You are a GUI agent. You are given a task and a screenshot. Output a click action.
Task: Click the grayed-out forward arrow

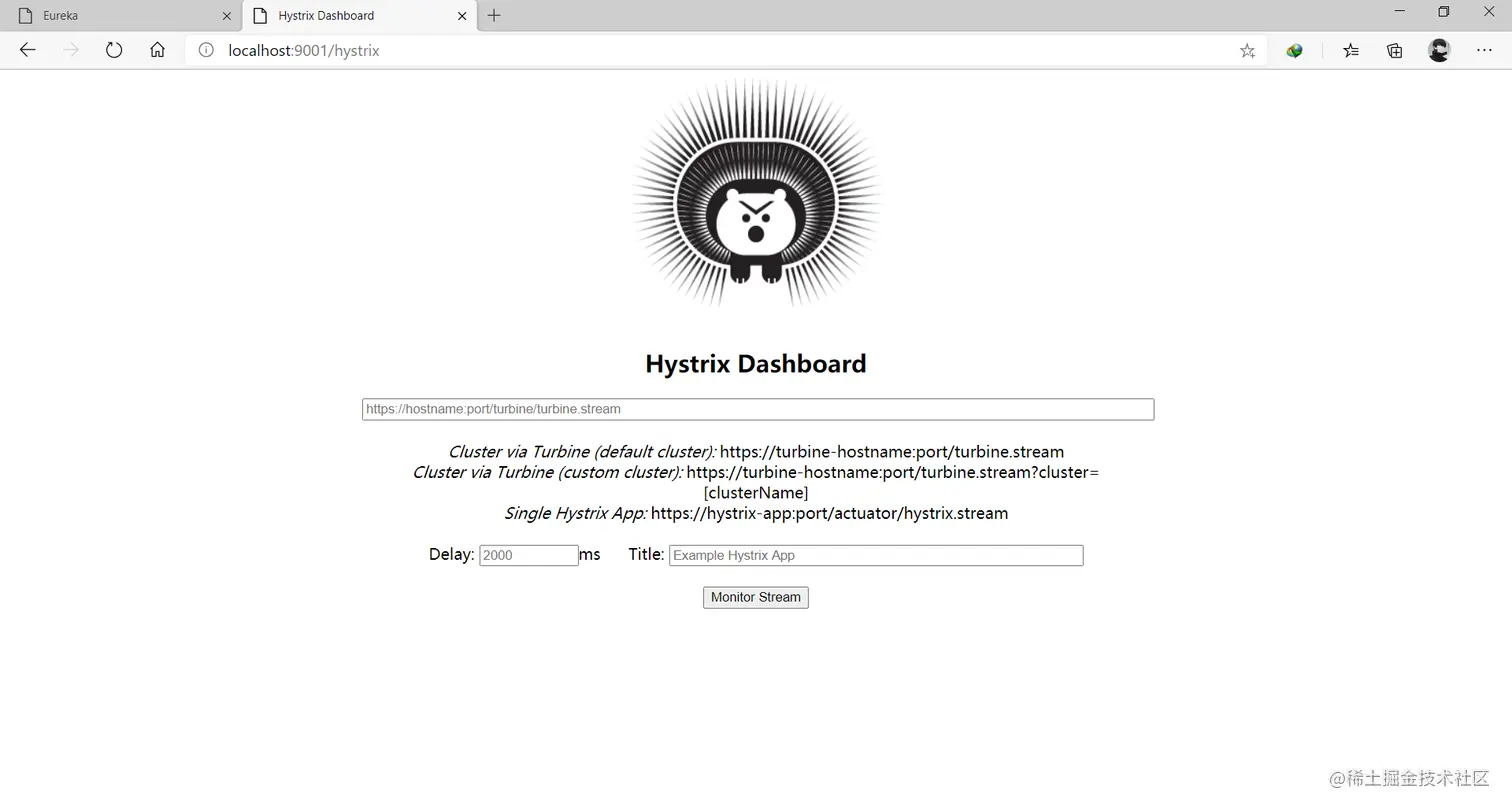click(71, 50)
